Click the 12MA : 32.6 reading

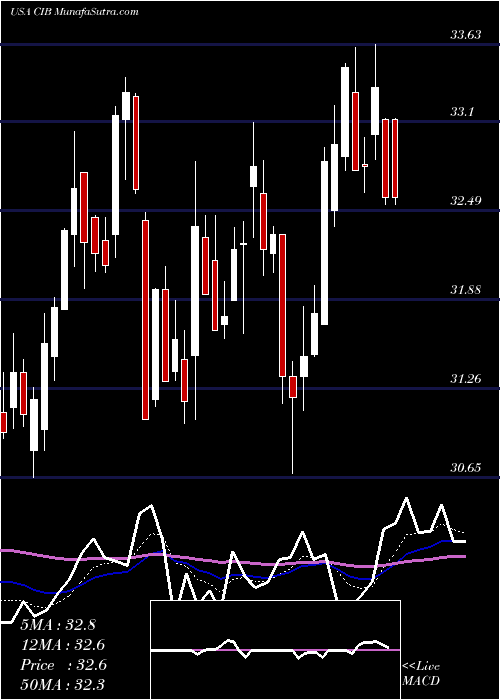tap(63, 645)
